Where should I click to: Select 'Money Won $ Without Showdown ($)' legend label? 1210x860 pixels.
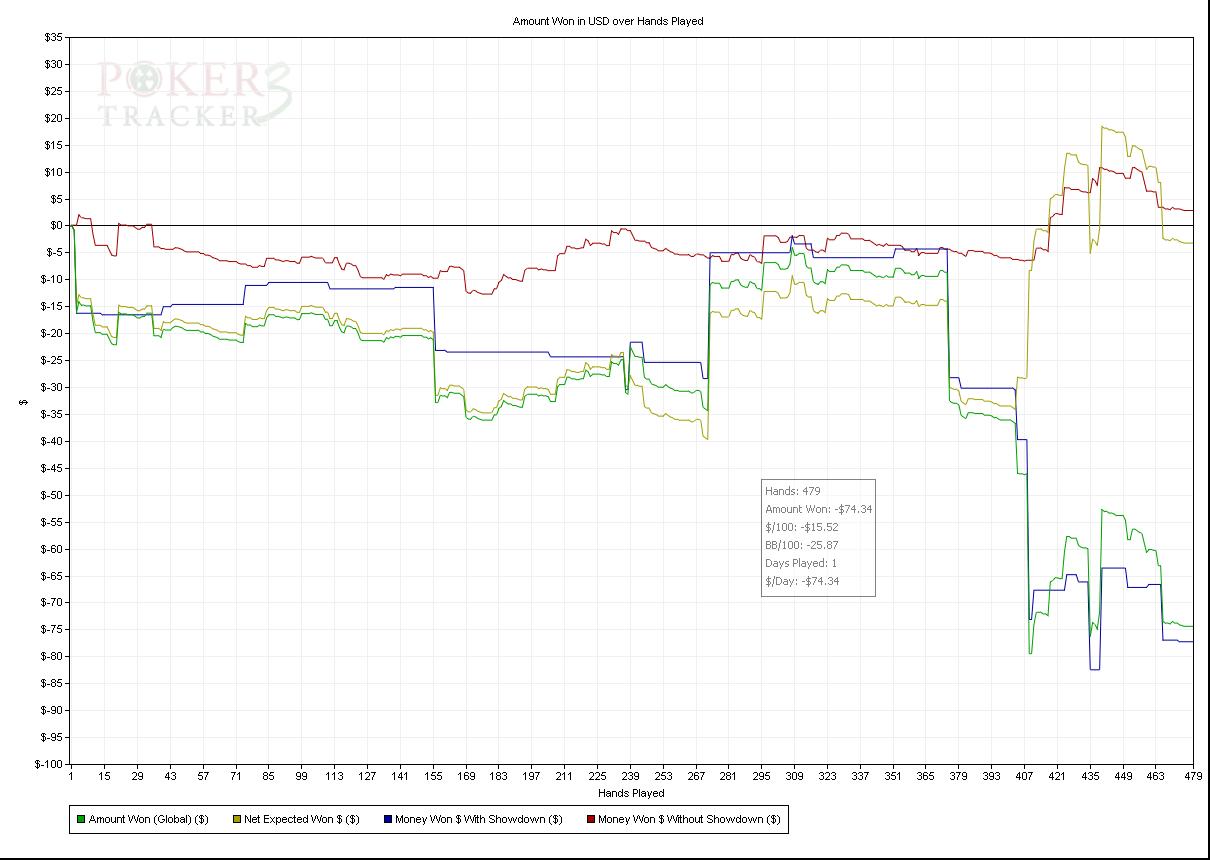click(x=689, y=819)
